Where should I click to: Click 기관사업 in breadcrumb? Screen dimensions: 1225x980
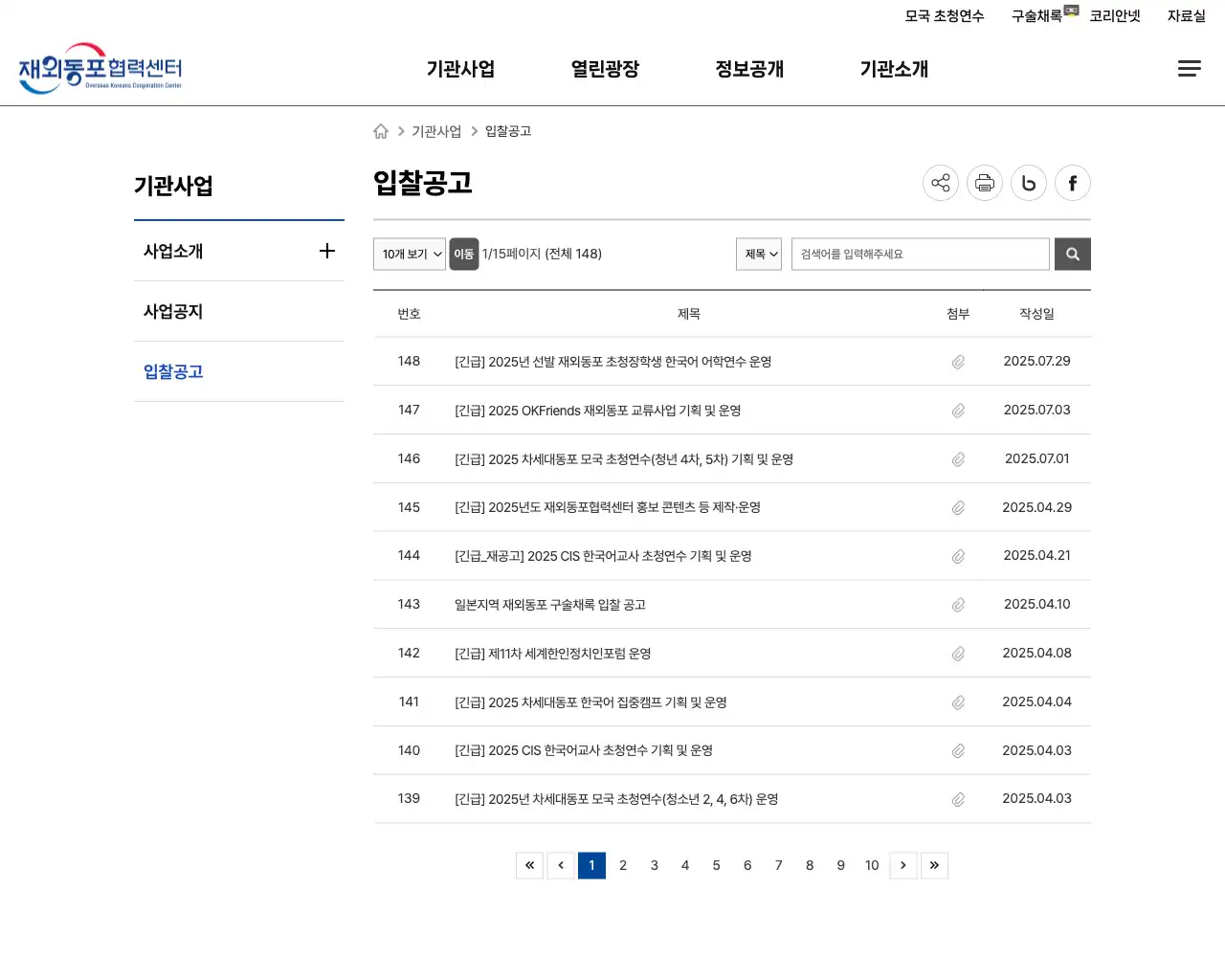click(x=436, y=131)
